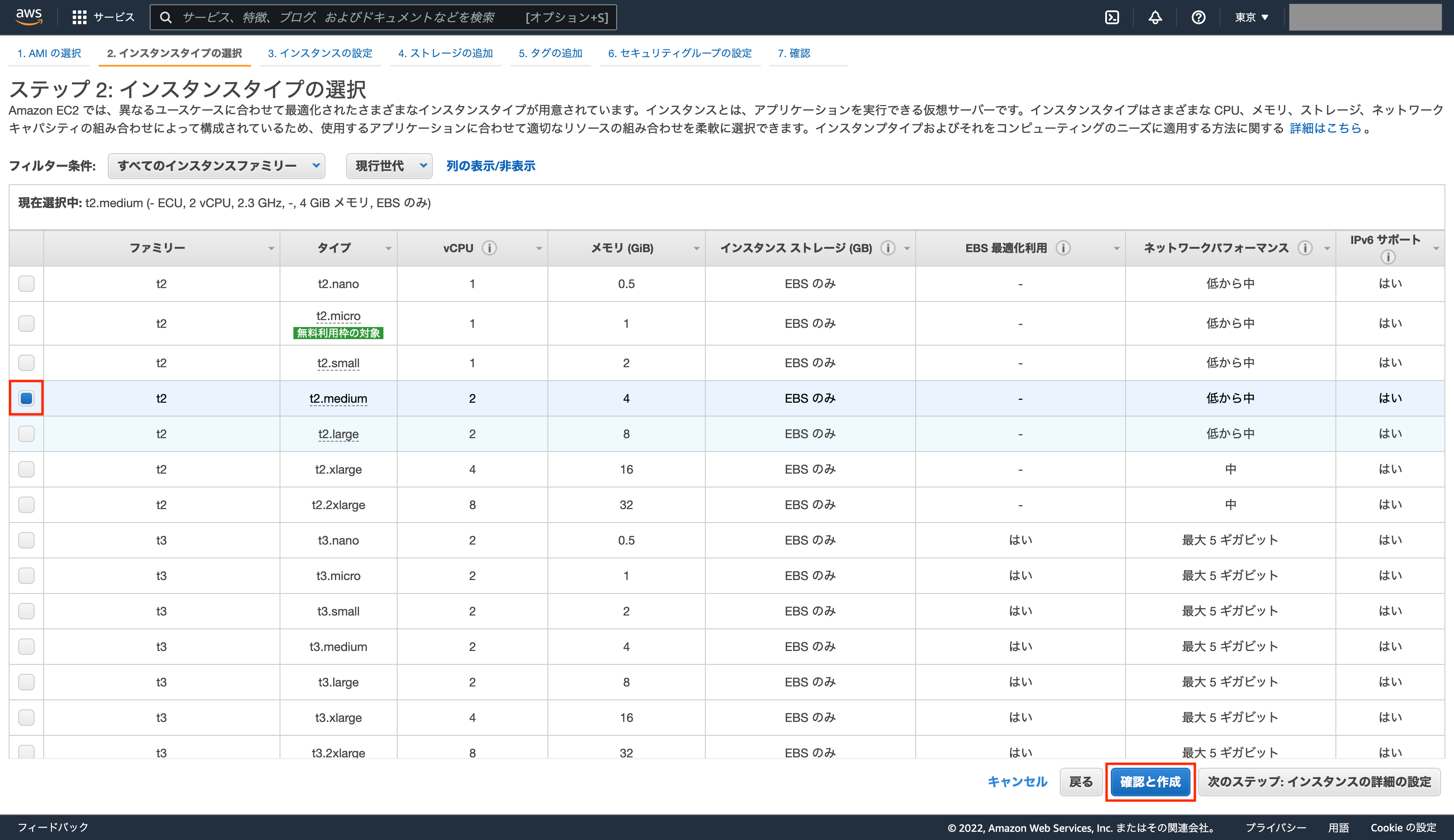
Task: Focus the AWS services search field
Action: click(383, 17)
